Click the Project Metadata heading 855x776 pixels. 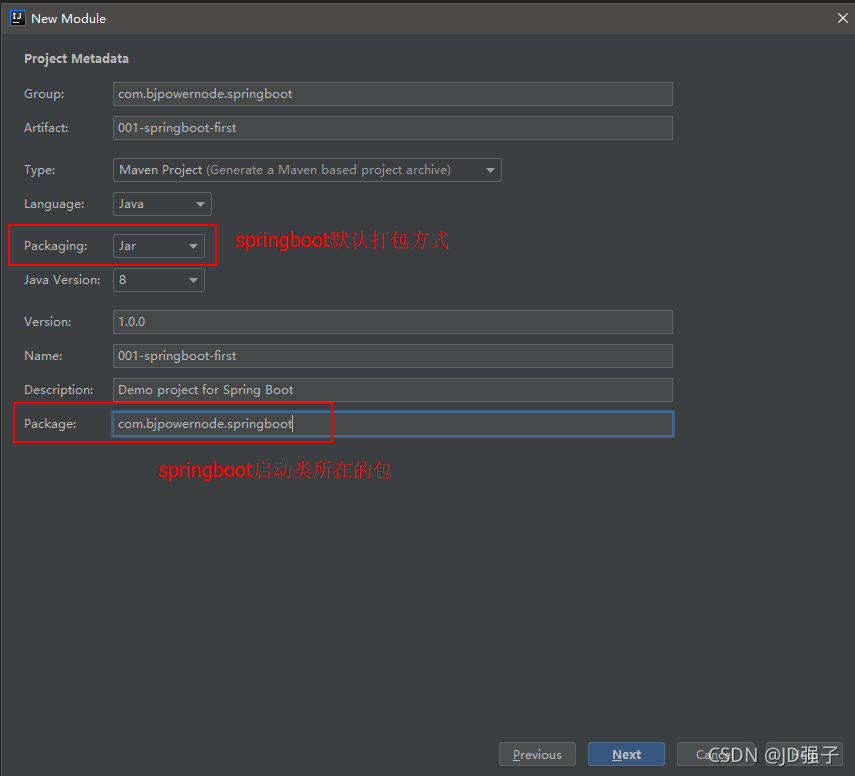pyautogui.click(x=76, y=58)
